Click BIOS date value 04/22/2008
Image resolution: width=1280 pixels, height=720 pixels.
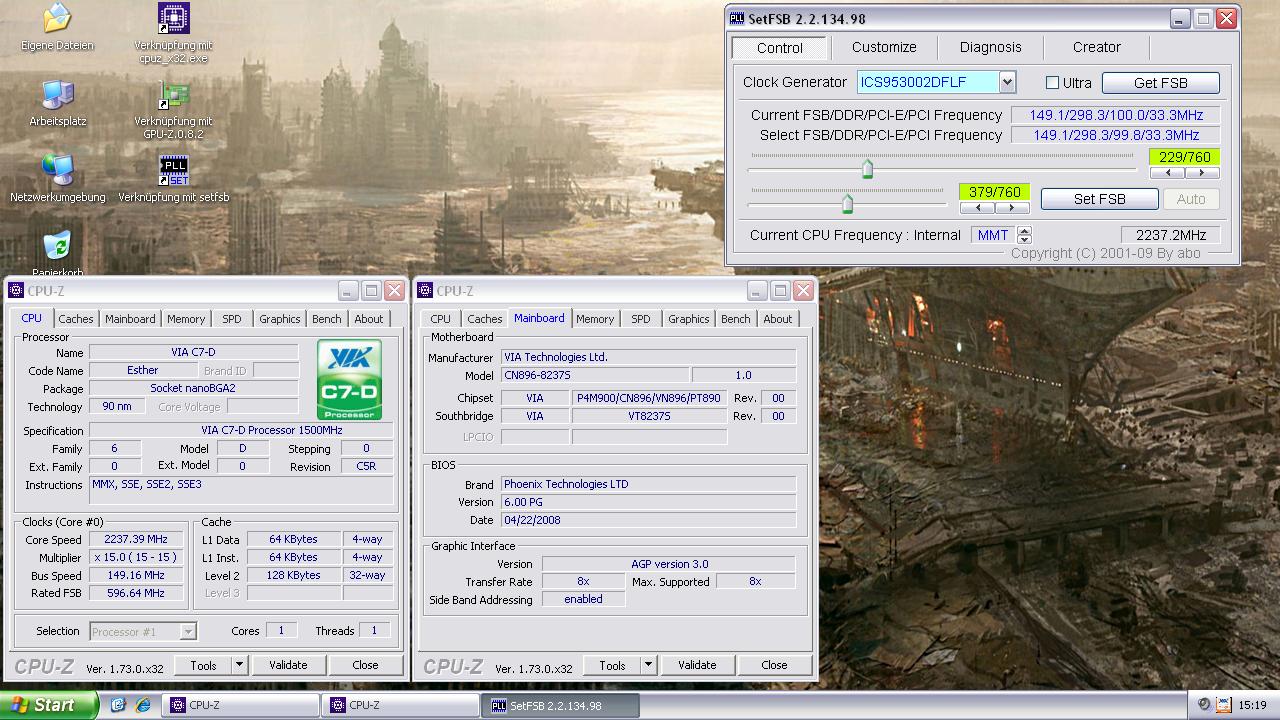coord(648,520)
